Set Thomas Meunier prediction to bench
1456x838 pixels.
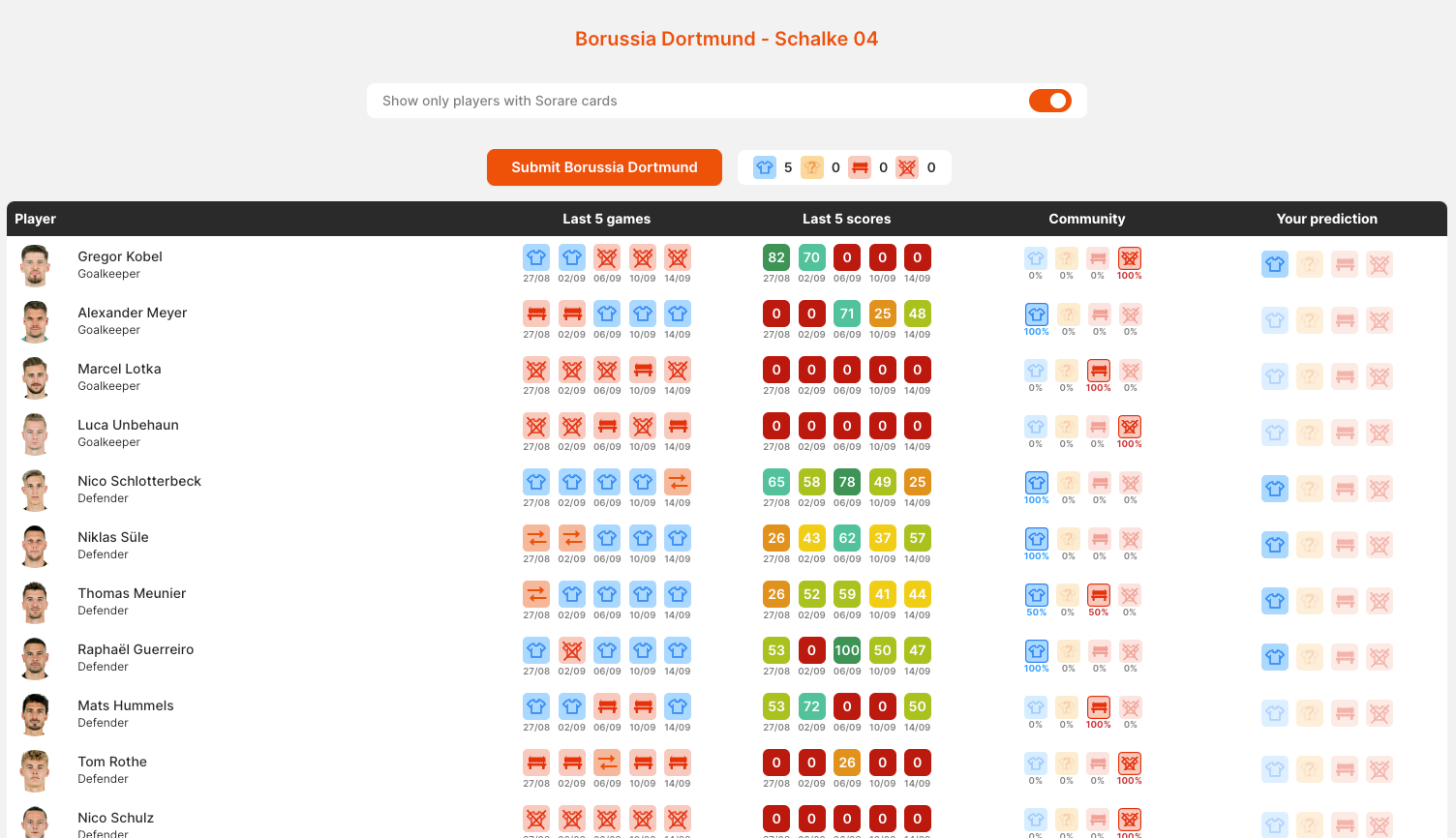pyautogui.click(x=1345, y=601)
